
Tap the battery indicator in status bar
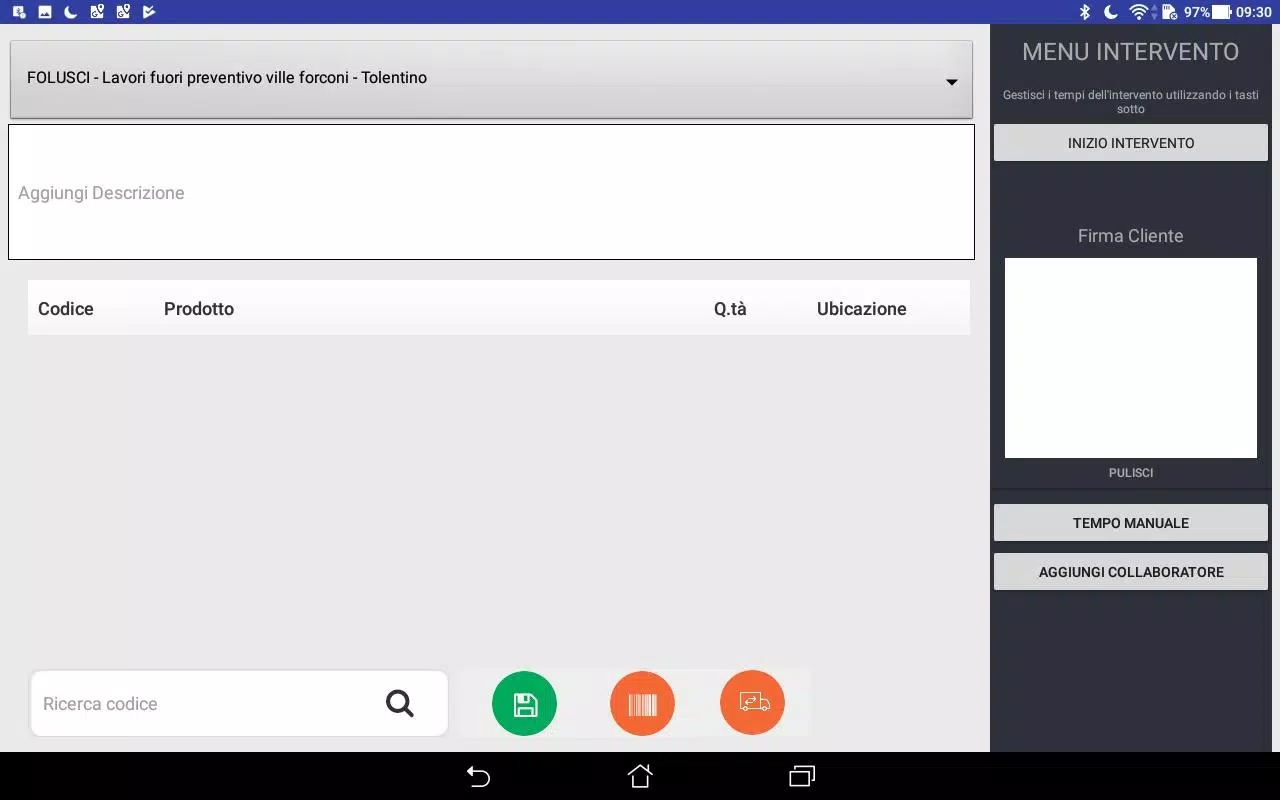tap(1222, 12)
